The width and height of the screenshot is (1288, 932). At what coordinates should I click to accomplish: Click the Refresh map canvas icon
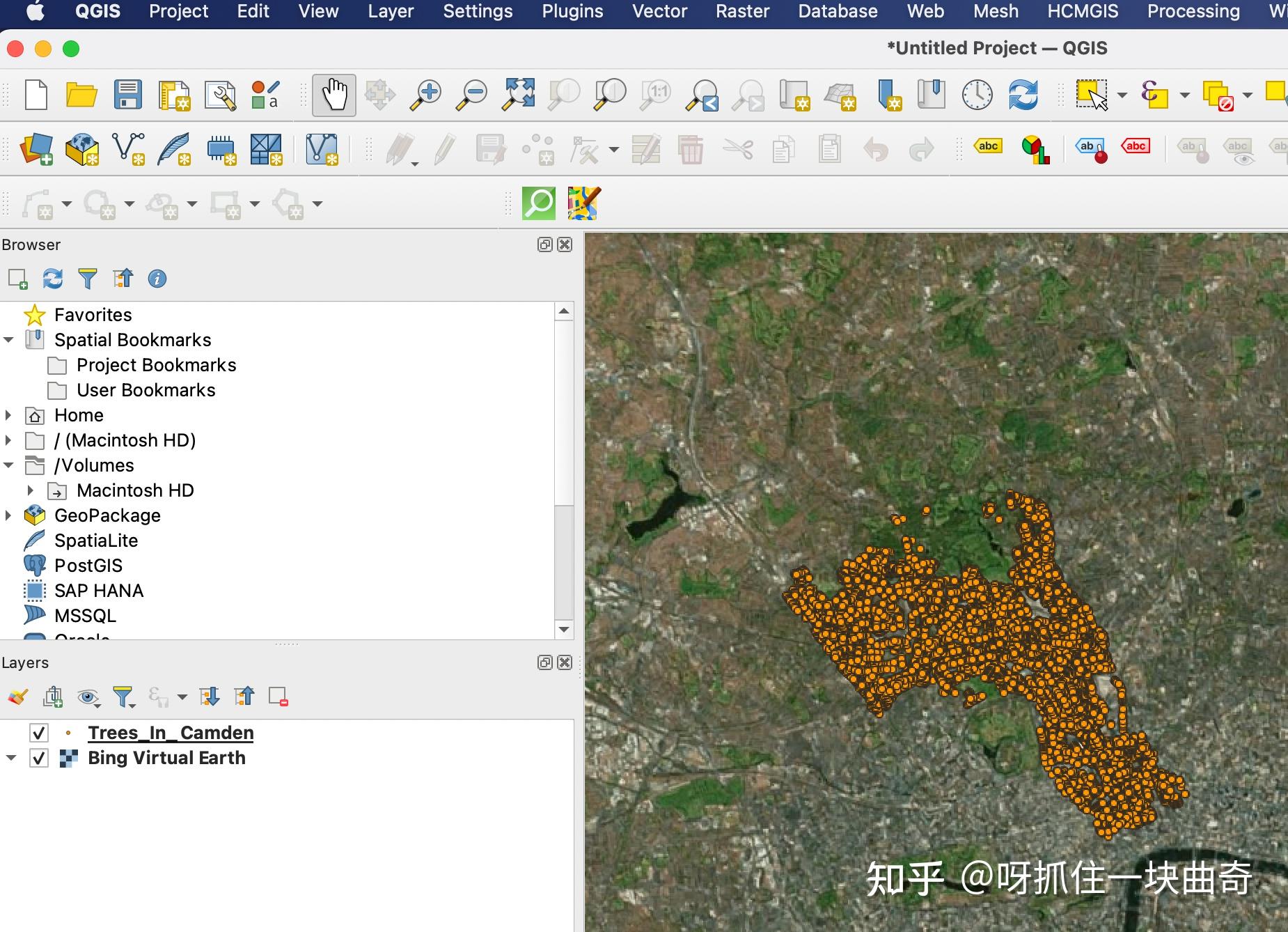(1023, 95)
